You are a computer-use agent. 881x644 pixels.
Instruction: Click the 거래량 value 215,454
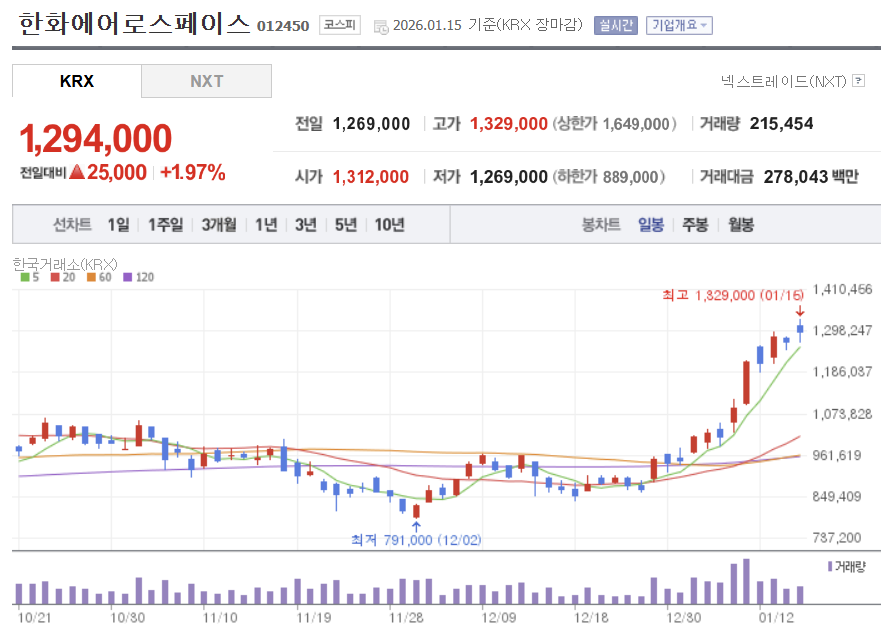(x=782, y=124)
